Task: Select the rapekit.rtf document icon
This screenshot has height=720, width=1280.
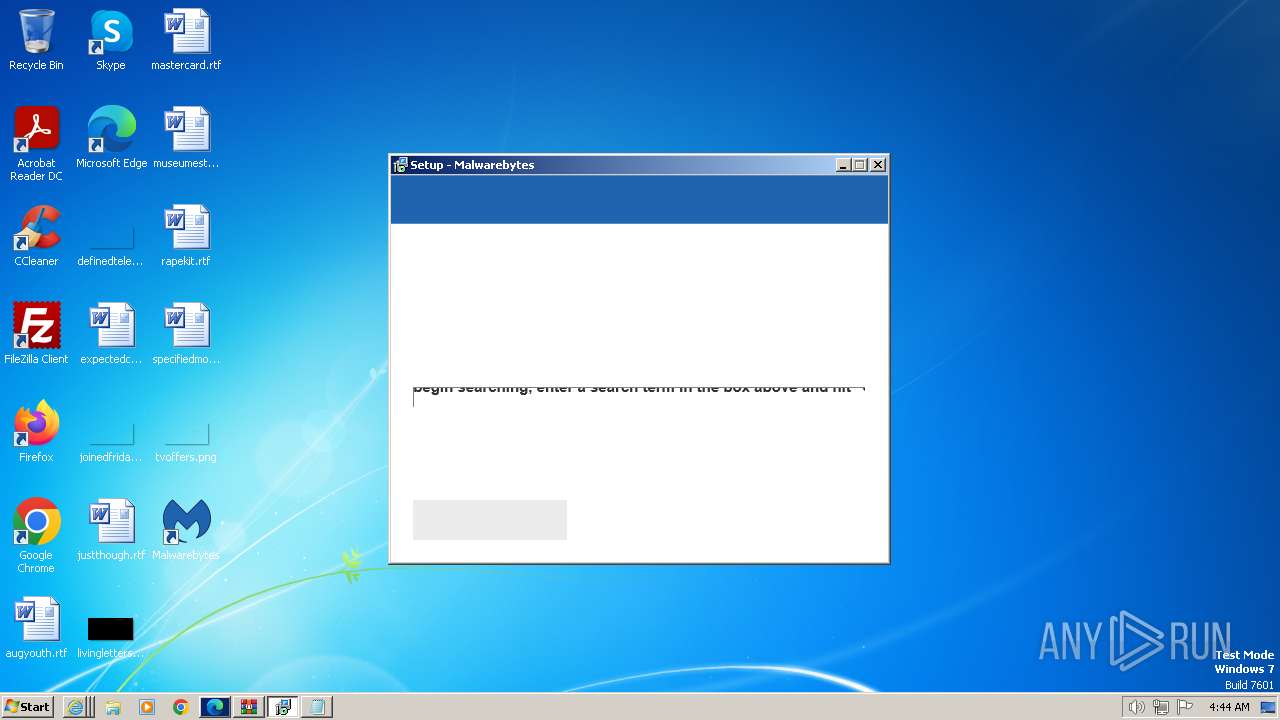Action: point(186,236)
